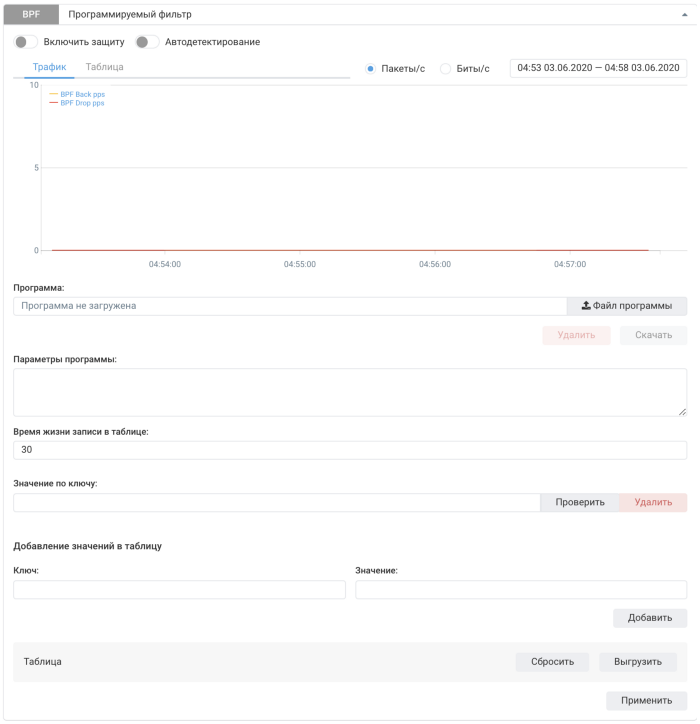The image size is (700, 724).
Task: Toggle BPF Back pps legend entry
Action: pos(82,94)
